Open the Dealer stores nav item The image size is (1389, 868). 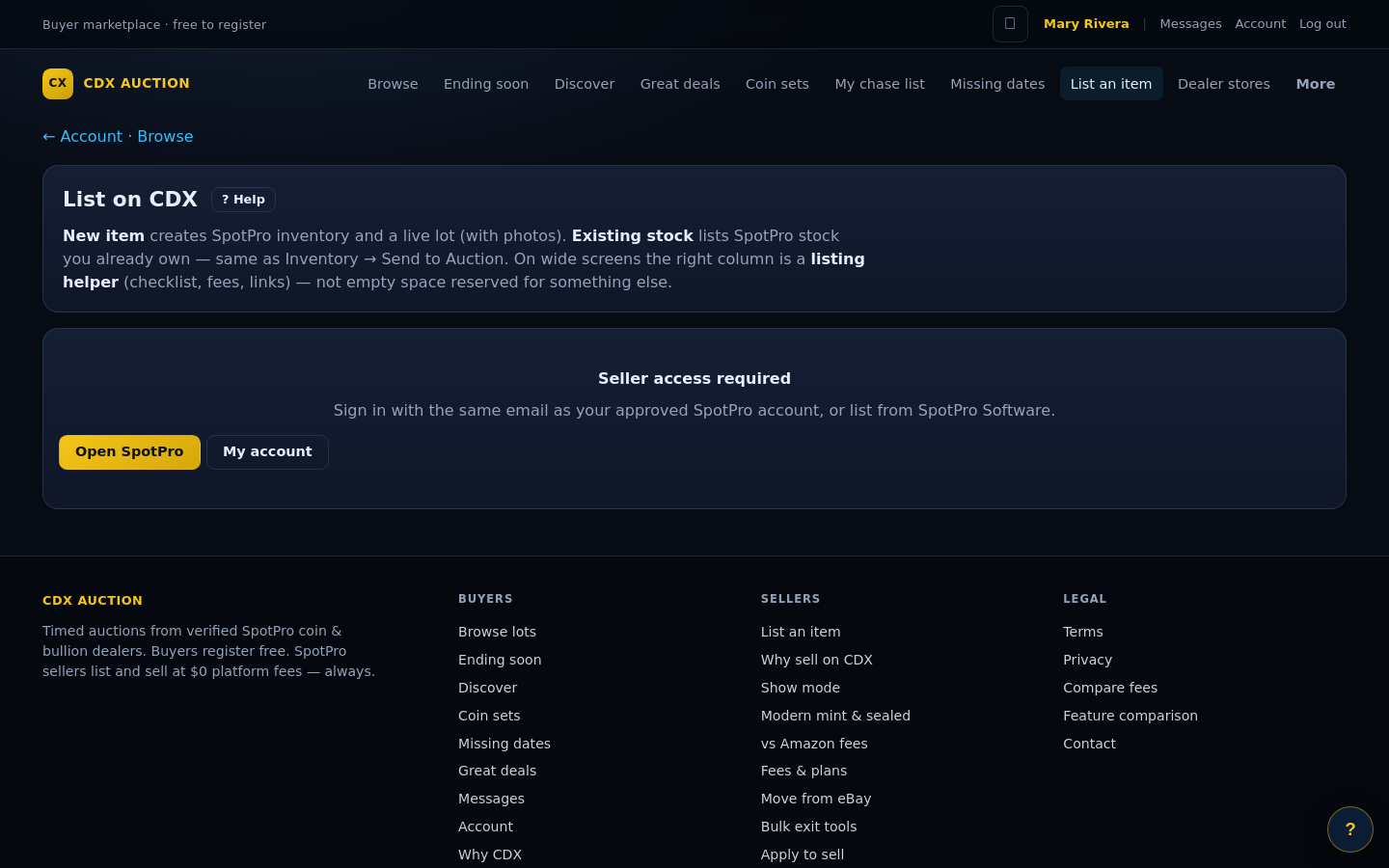tap(1224, 84)
